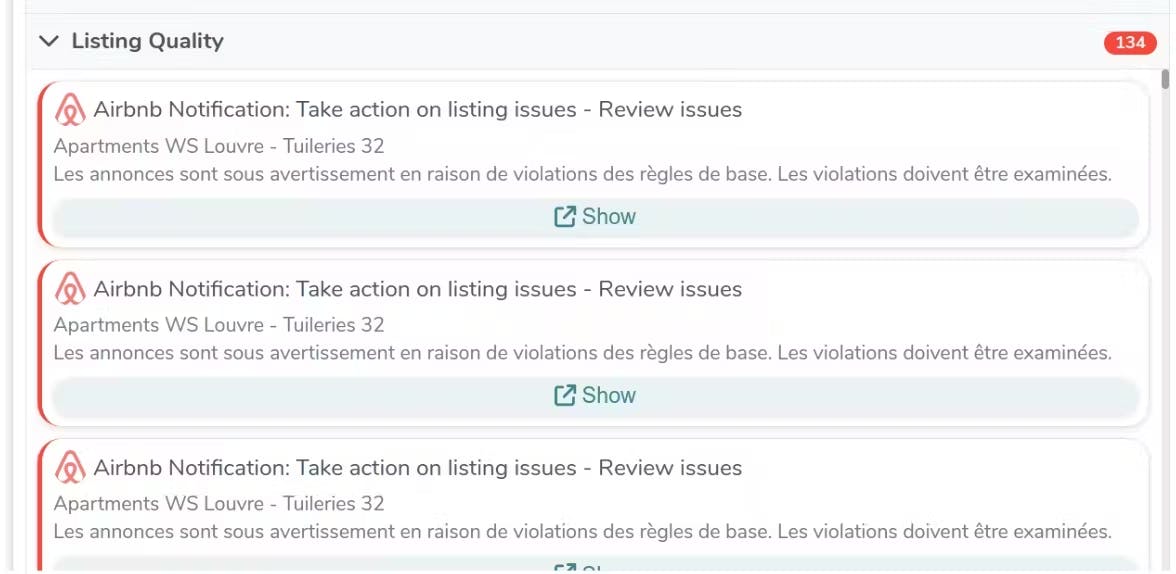Image resolution: width=1176 pixels, height=574 pixels.
Task: Click the Airbnb logo on the first notification
Action: [70, 110]
